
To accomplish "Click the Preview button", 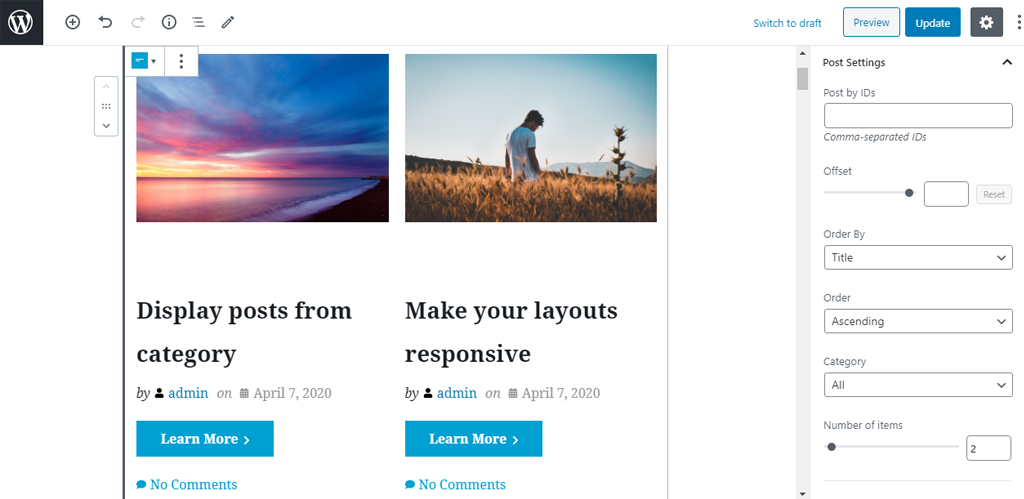I will [871, 22].
